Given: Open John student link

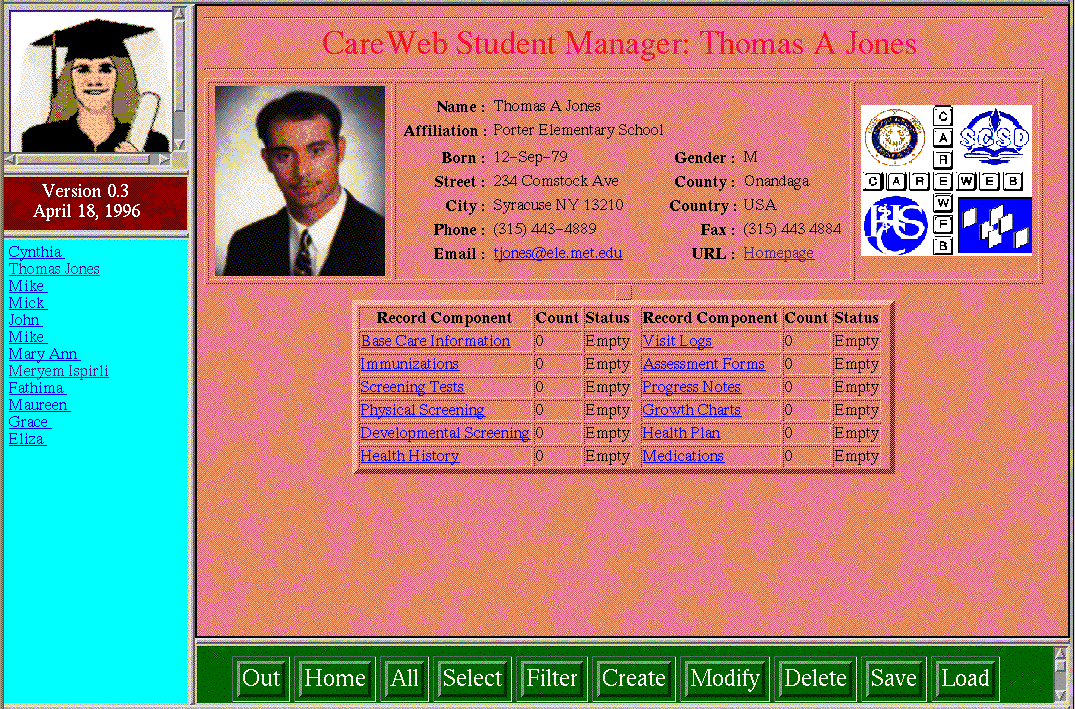Looking at the screenshot, I should (x=25, y=320).
